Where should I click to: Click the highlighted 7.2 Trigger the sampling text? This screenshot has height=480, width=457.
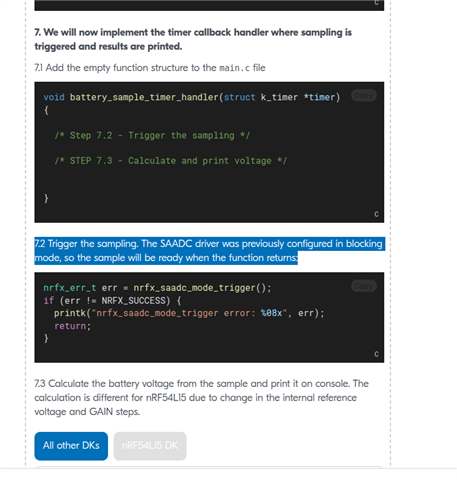click(209, 251)
